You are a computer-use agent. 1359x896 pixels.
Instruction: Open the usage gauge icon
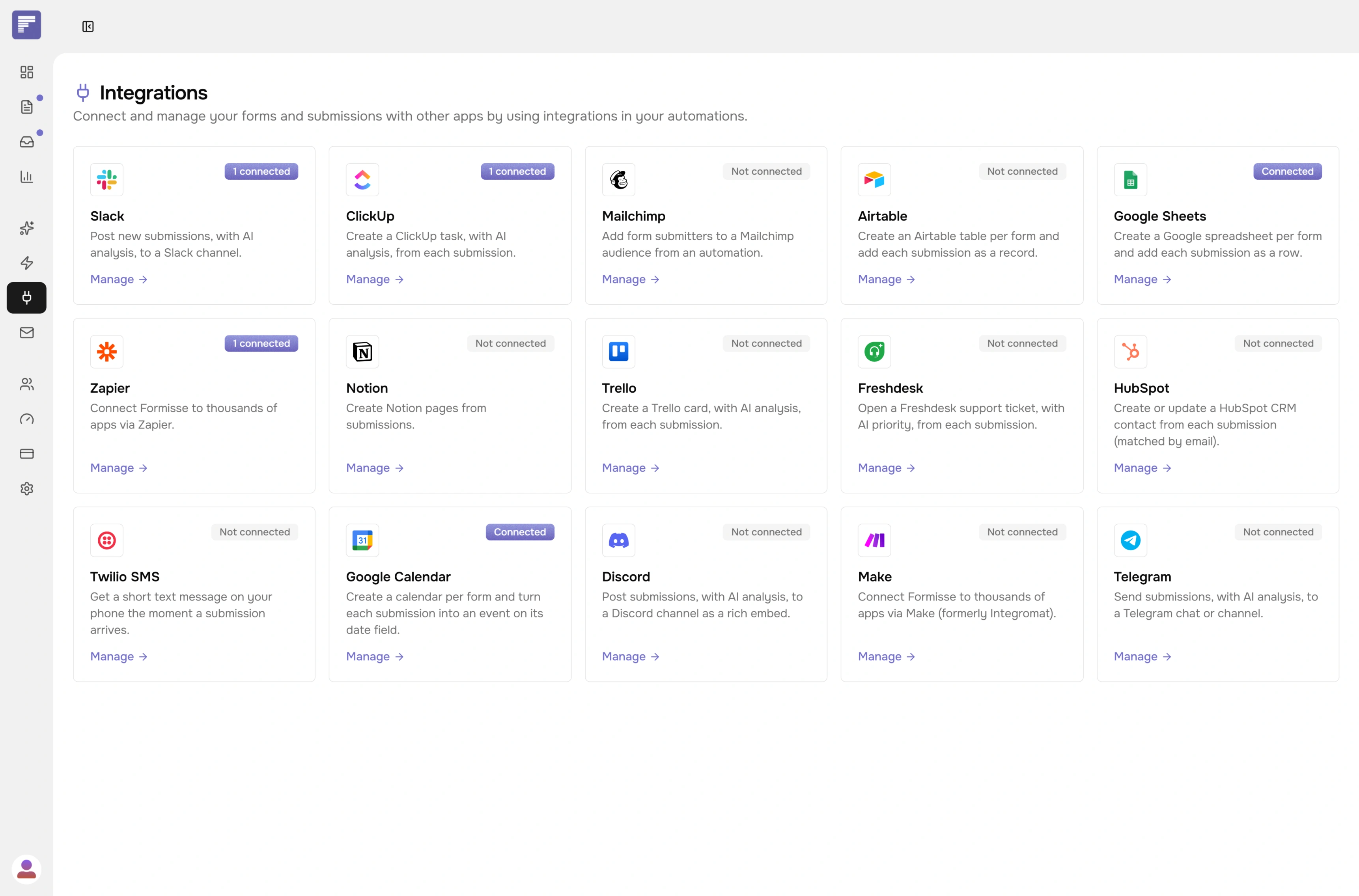pos(26,419)
